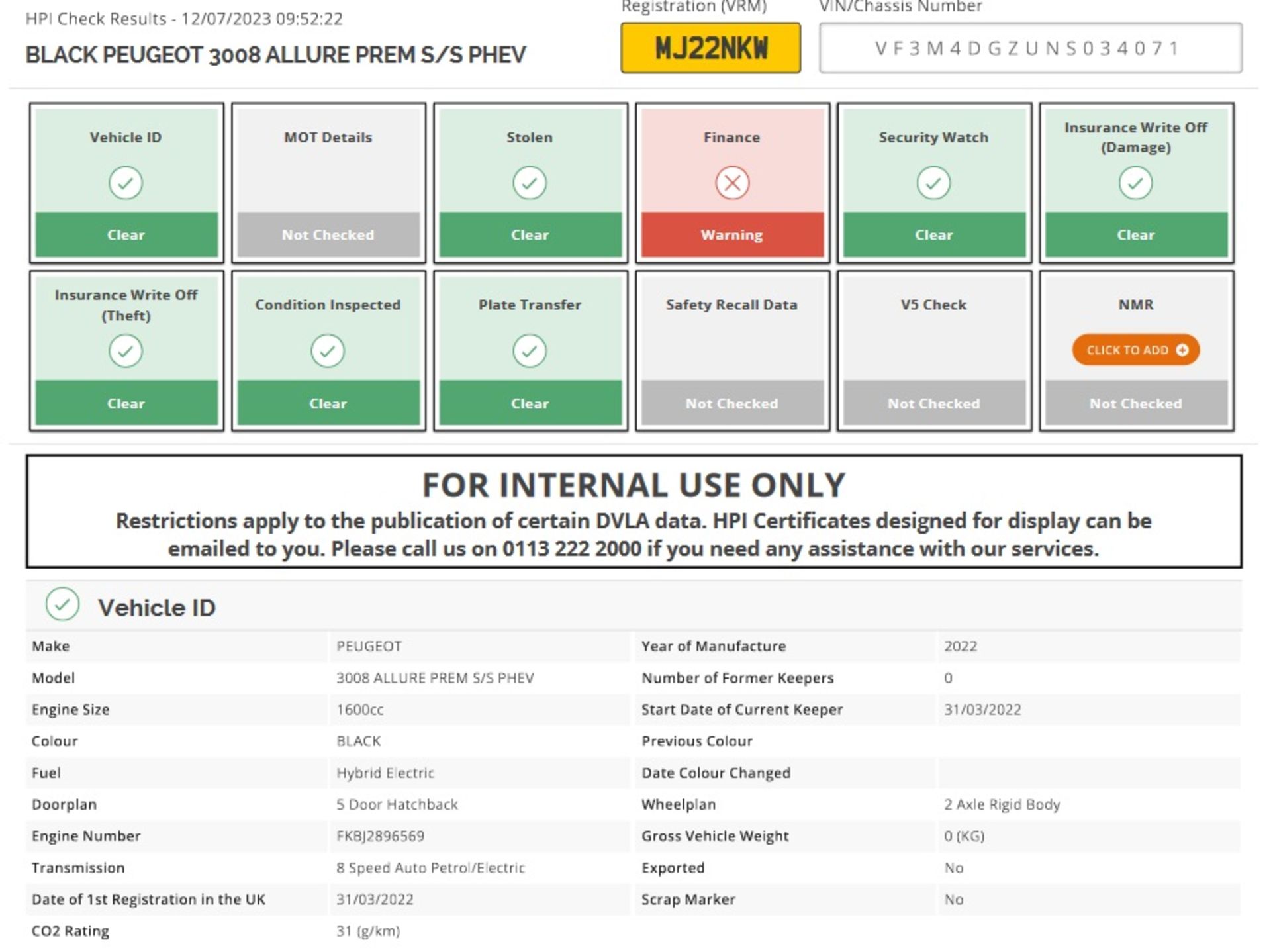Image resolution: width=1271 pixels, height=952 pixels.
Task: Click the Model value 3008 ALLURE PREM S/S PHEV
Action: click(435, 678)
